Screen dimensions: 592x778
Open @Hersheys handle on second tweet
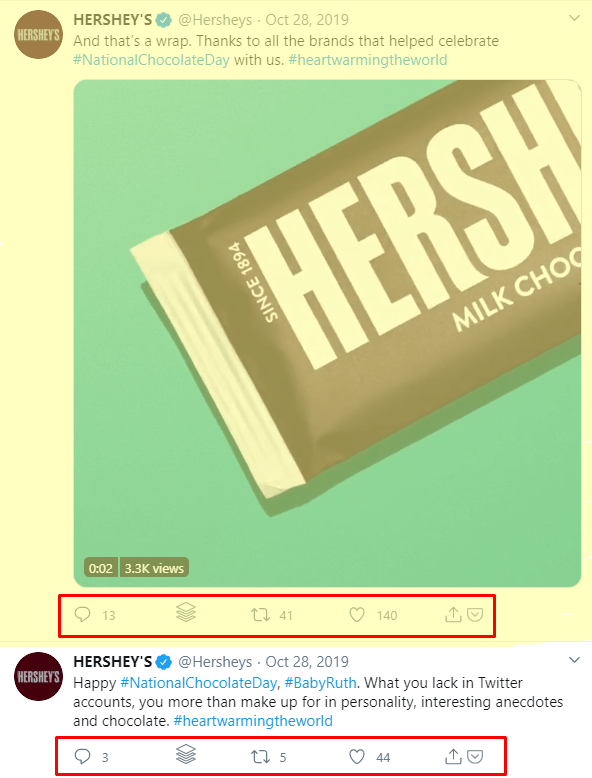215,661
